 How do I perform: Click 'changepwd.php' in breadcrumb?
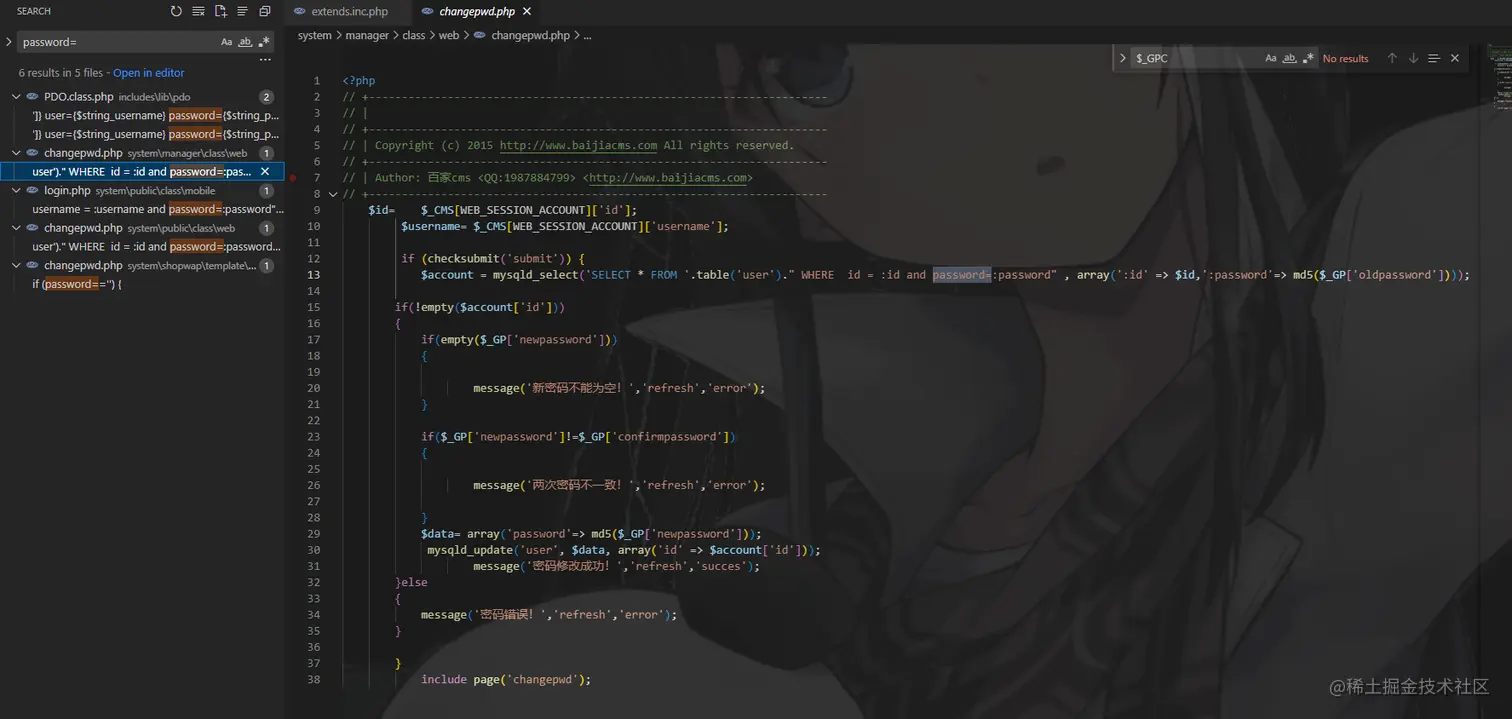530,35
